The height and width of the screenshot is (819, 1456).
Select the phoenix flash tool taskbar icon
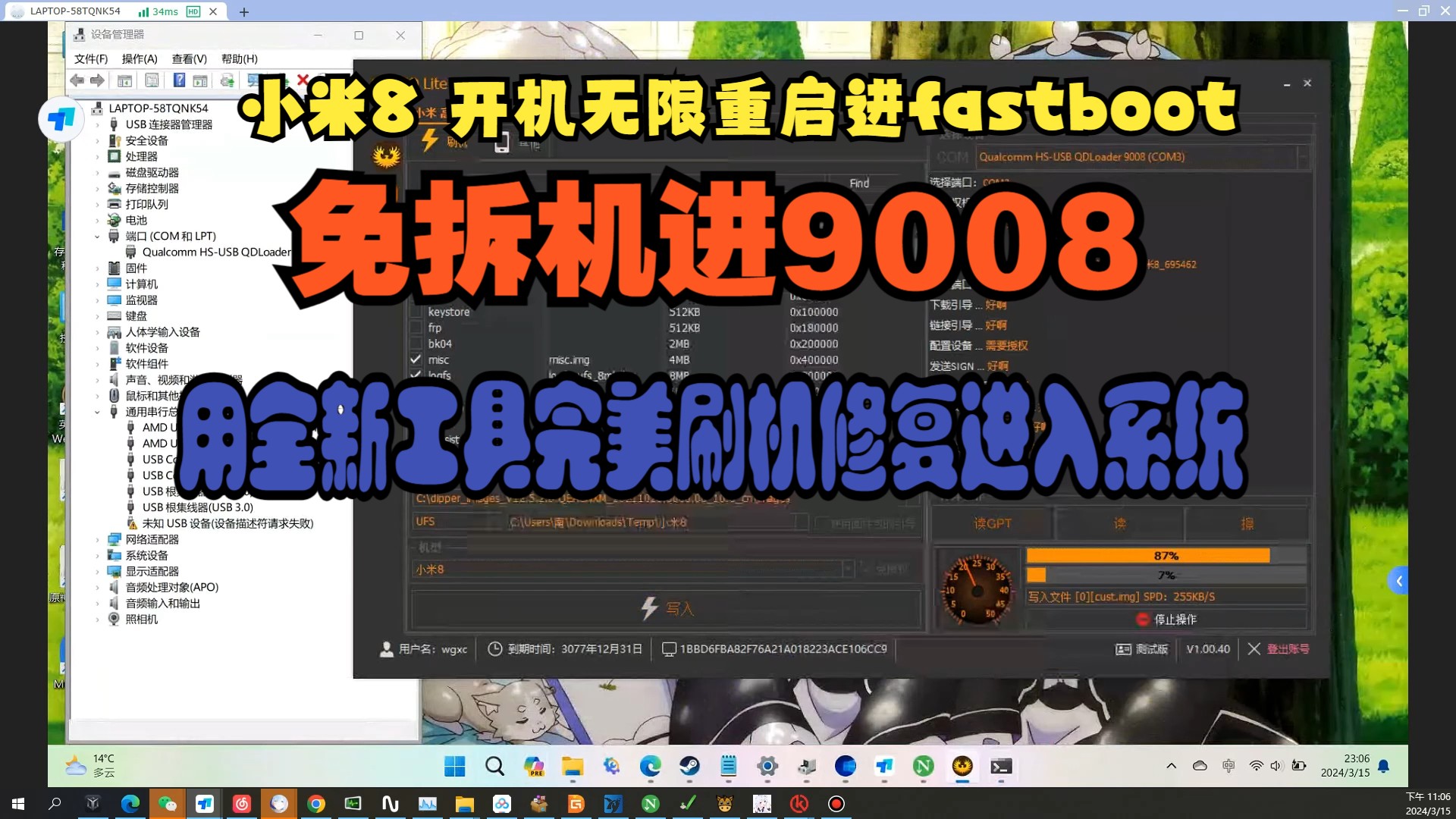[x=962, y=767]
